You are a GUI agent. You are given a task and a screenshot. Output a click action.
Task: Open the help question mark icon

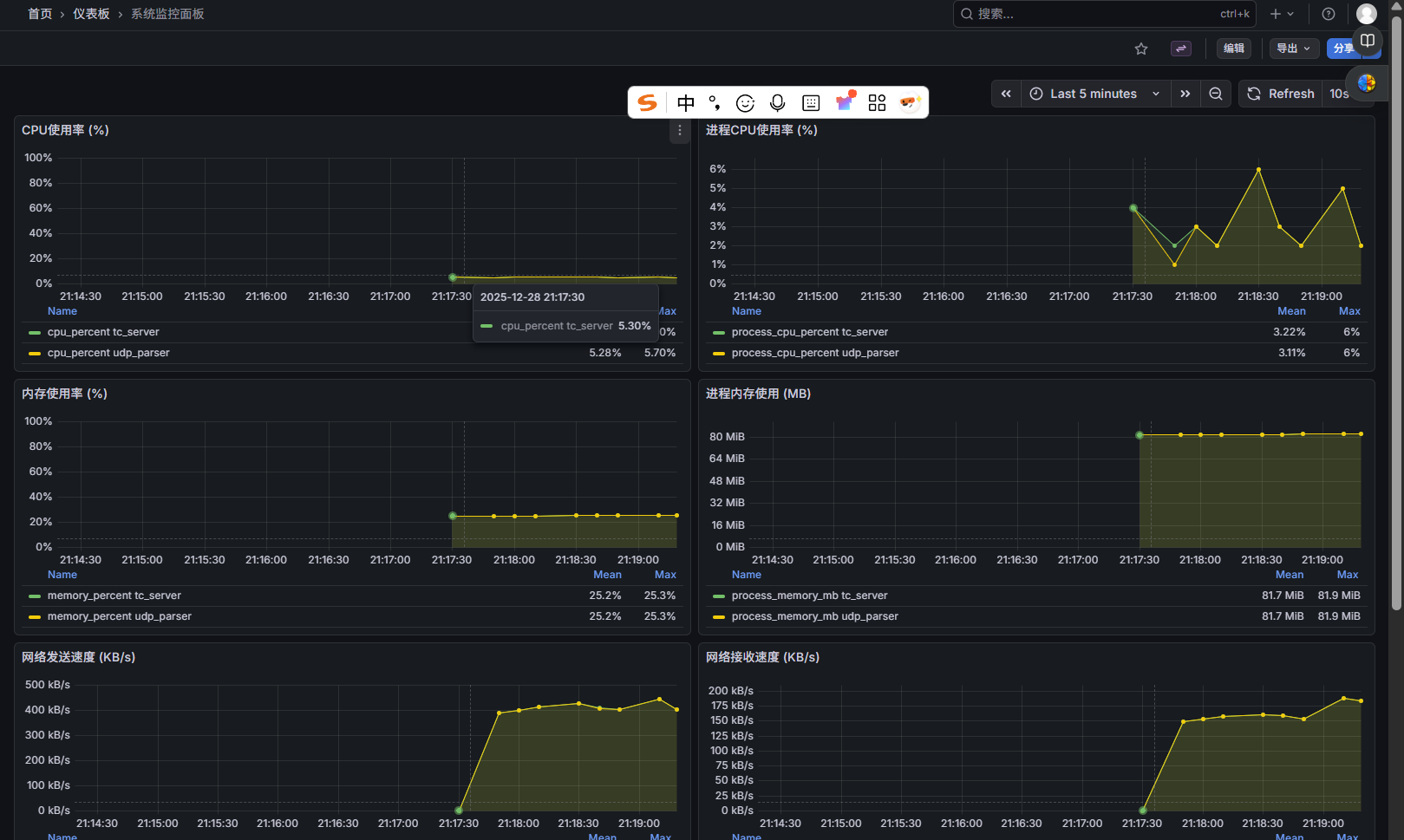pos(1329,14)
